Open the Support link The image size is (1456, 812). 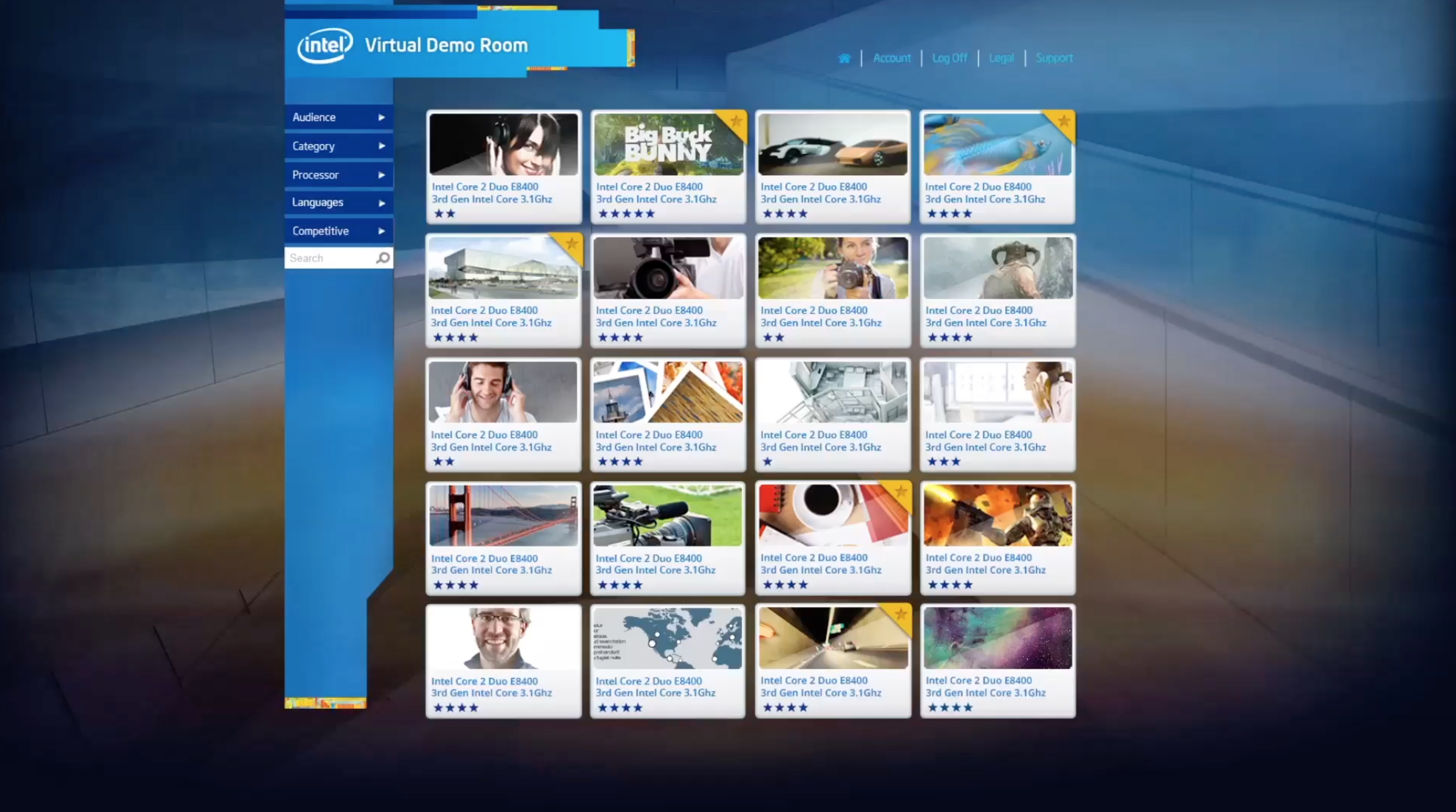coord(1054,58)
